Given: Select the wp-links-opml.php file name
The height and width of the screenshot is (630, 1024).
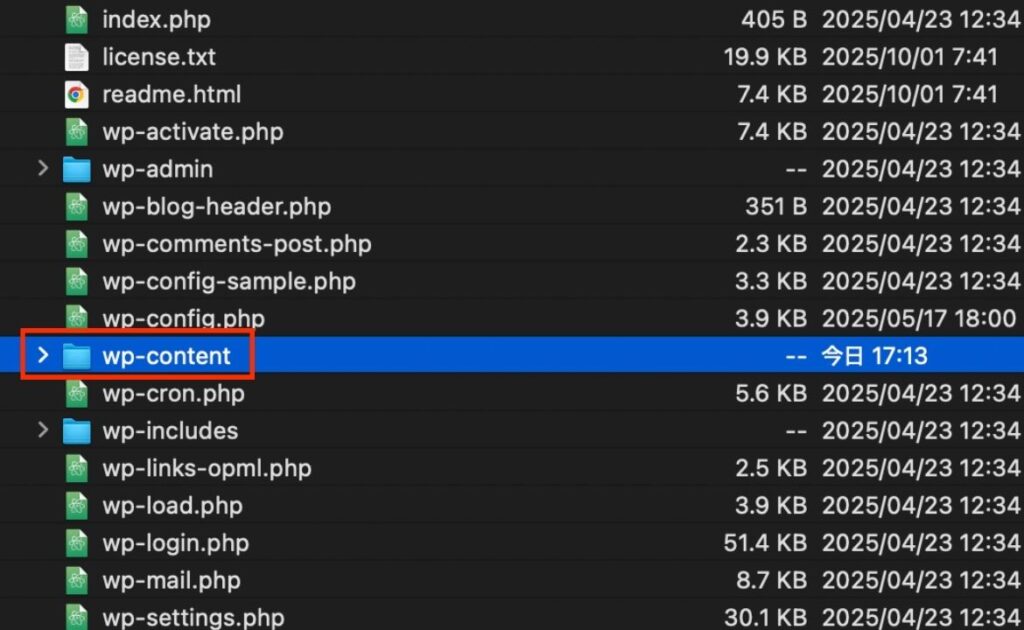Looking at the screenshot, I should pyautogui.click(x=206, y=469).
